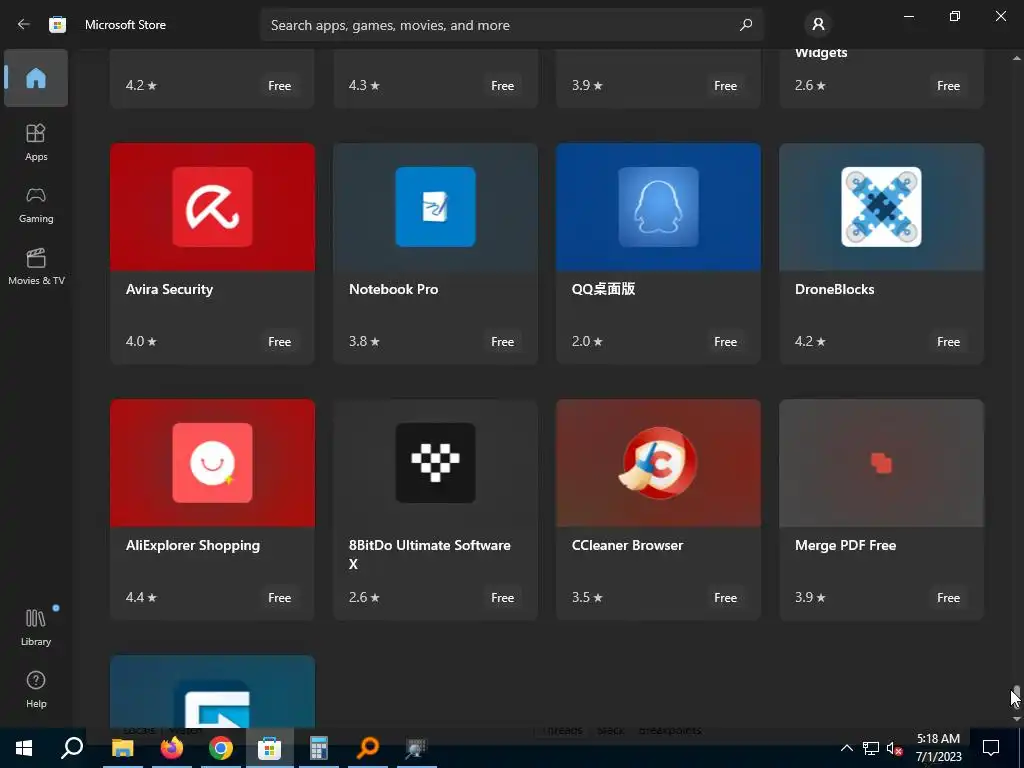Click the 2.0 star rating of QQ
The width and height of the screenshot is (1024, 768).
[x=587, y=342]
